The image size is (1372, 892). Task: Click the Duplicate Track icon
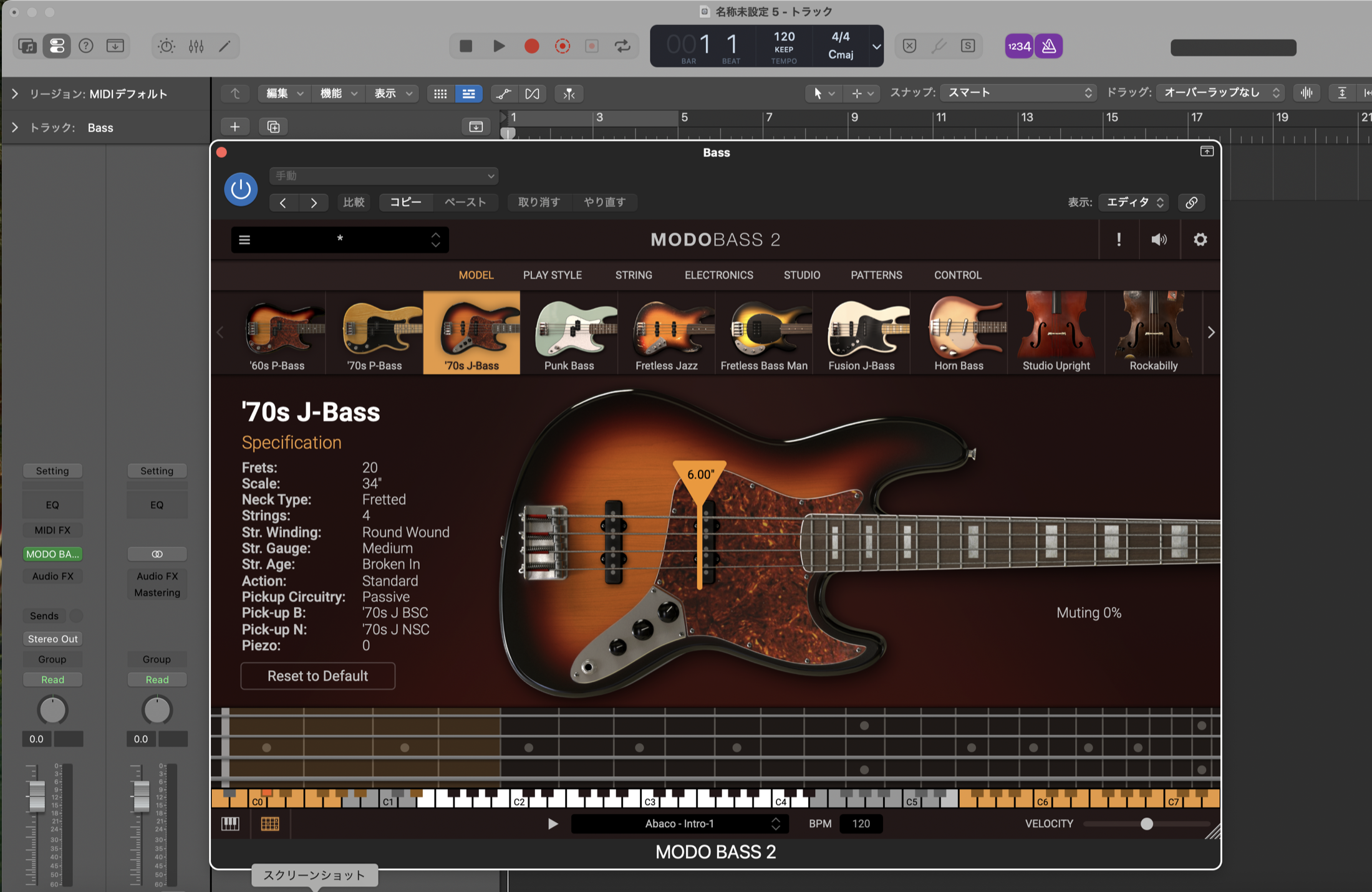tap(273, 127)
